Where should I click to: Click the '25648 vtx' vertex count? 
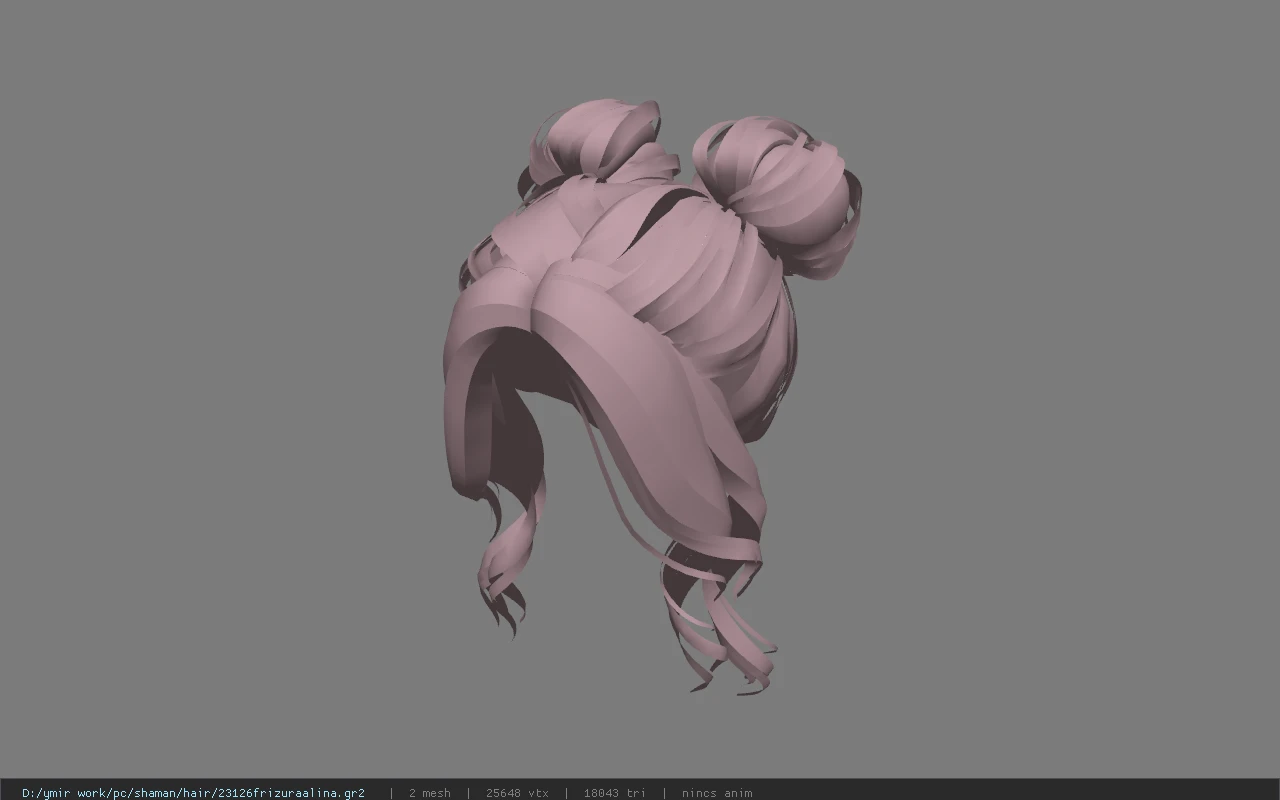point(517,793)
